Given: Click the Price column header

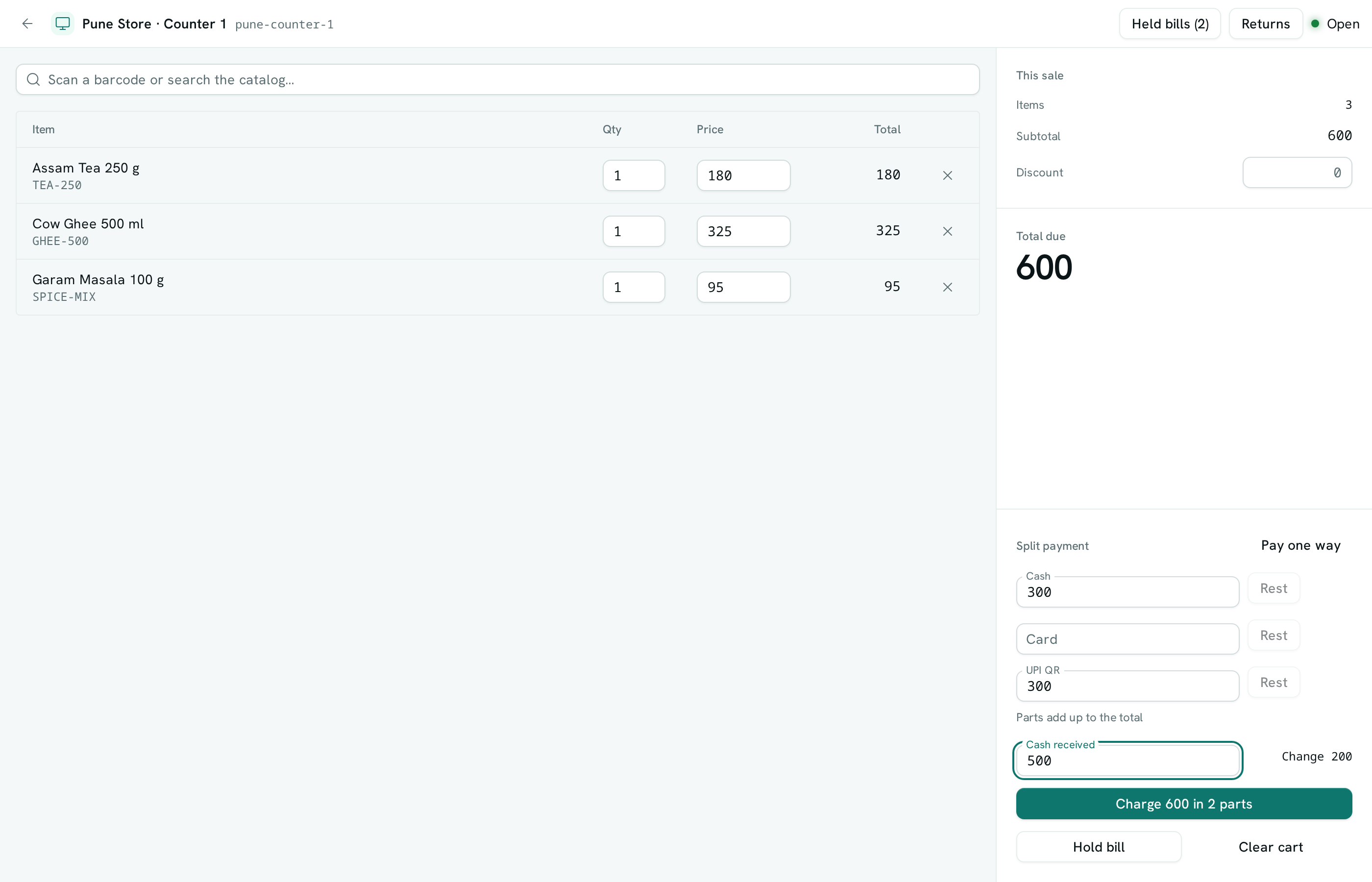Looking at the screenshot, I should coord(710,129).
